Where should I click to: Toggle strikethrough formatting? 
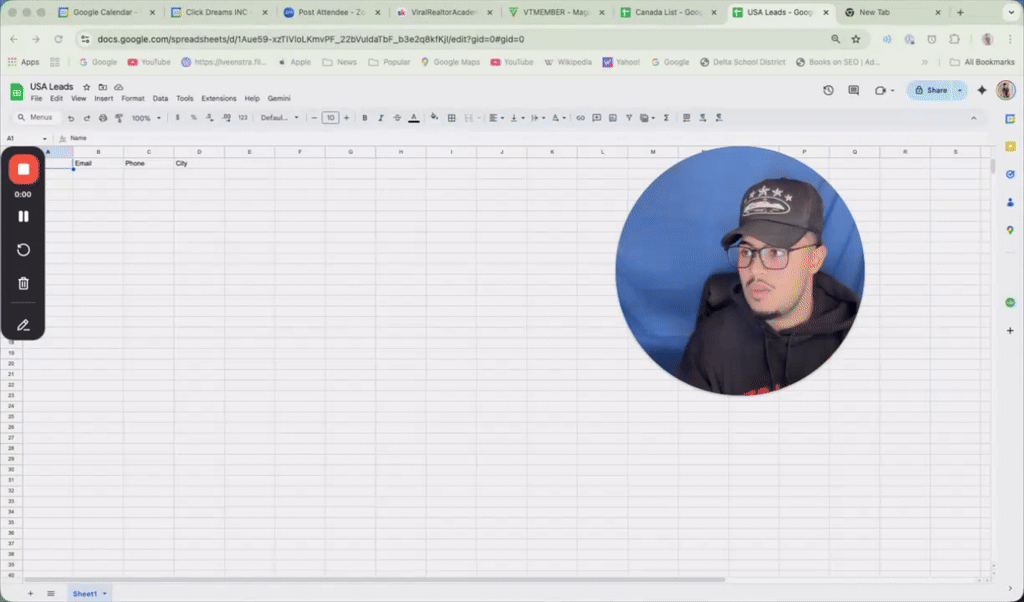pos(397,117)
